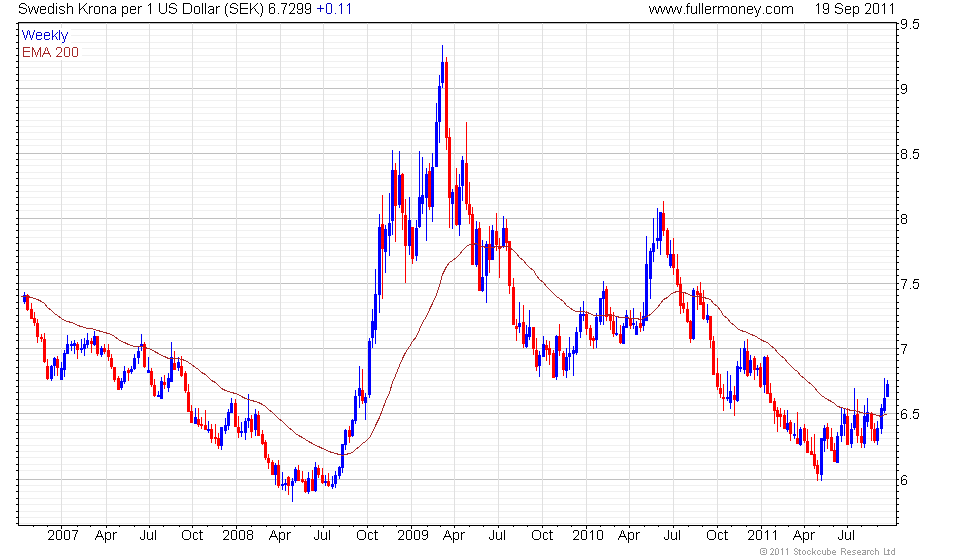Click the 8.5 y-axis label
980x560 pixels.
(909, 154)
